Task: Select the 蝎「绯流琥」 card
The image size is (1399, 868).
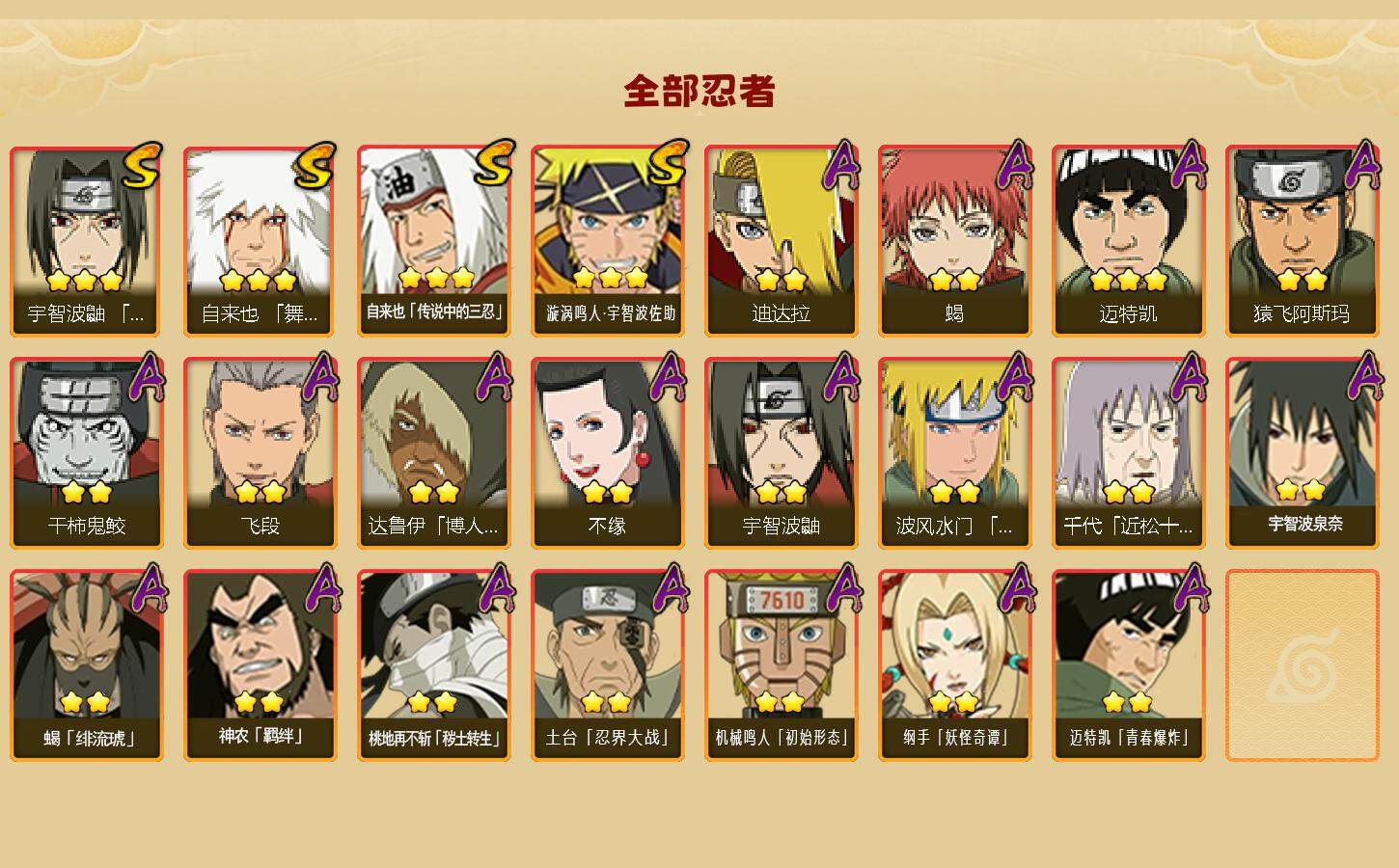Action: (87, 665)
